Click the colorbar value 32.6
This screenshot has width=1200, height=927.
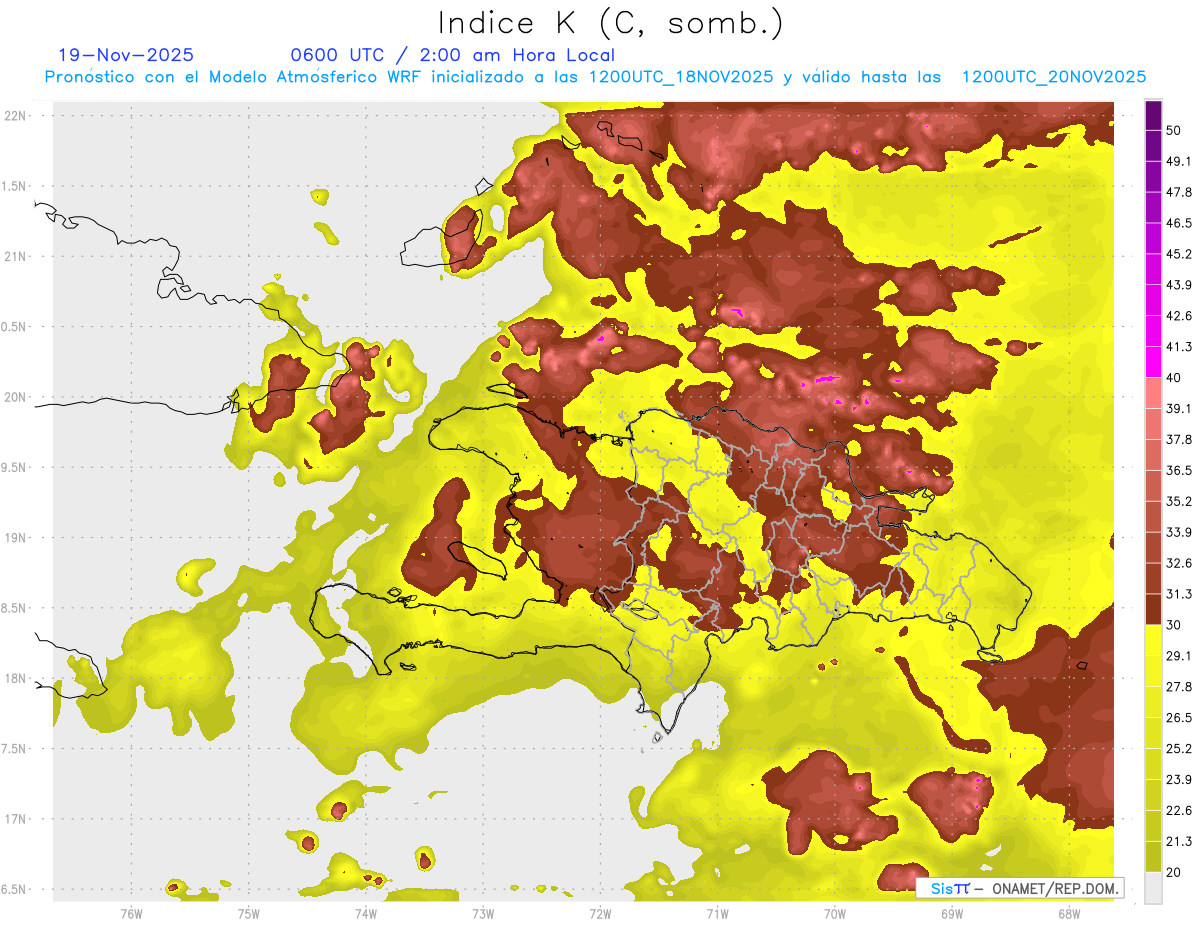[x=1179, y=563]
